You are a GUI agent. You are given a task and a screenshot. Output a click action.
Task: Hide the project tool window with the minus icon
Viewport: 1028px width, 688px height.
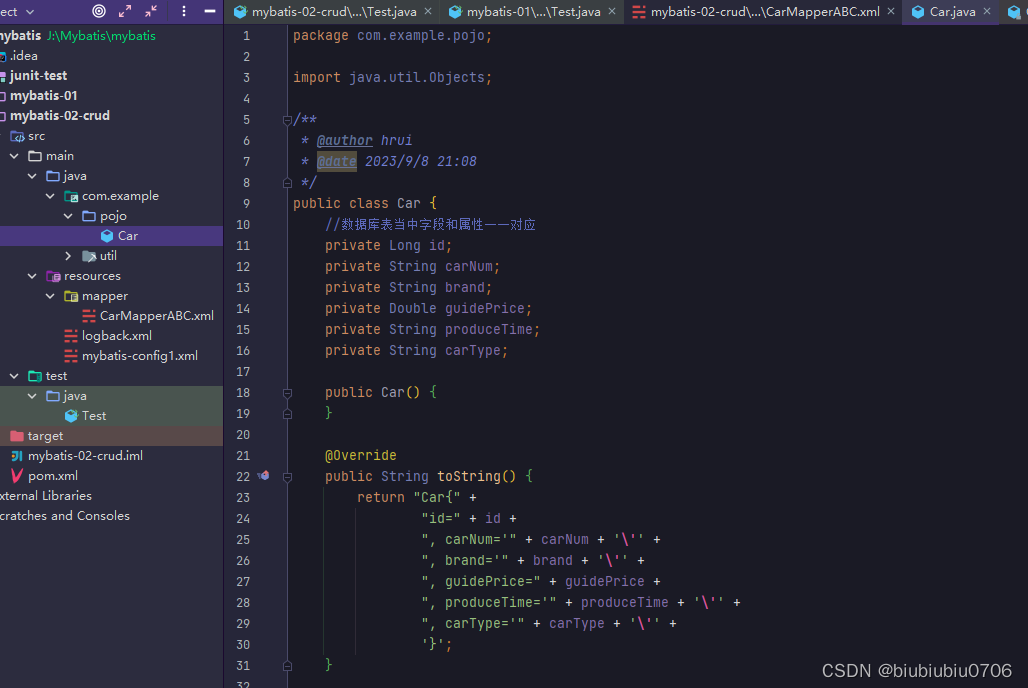pyautogui.click(x=210, y=11)
